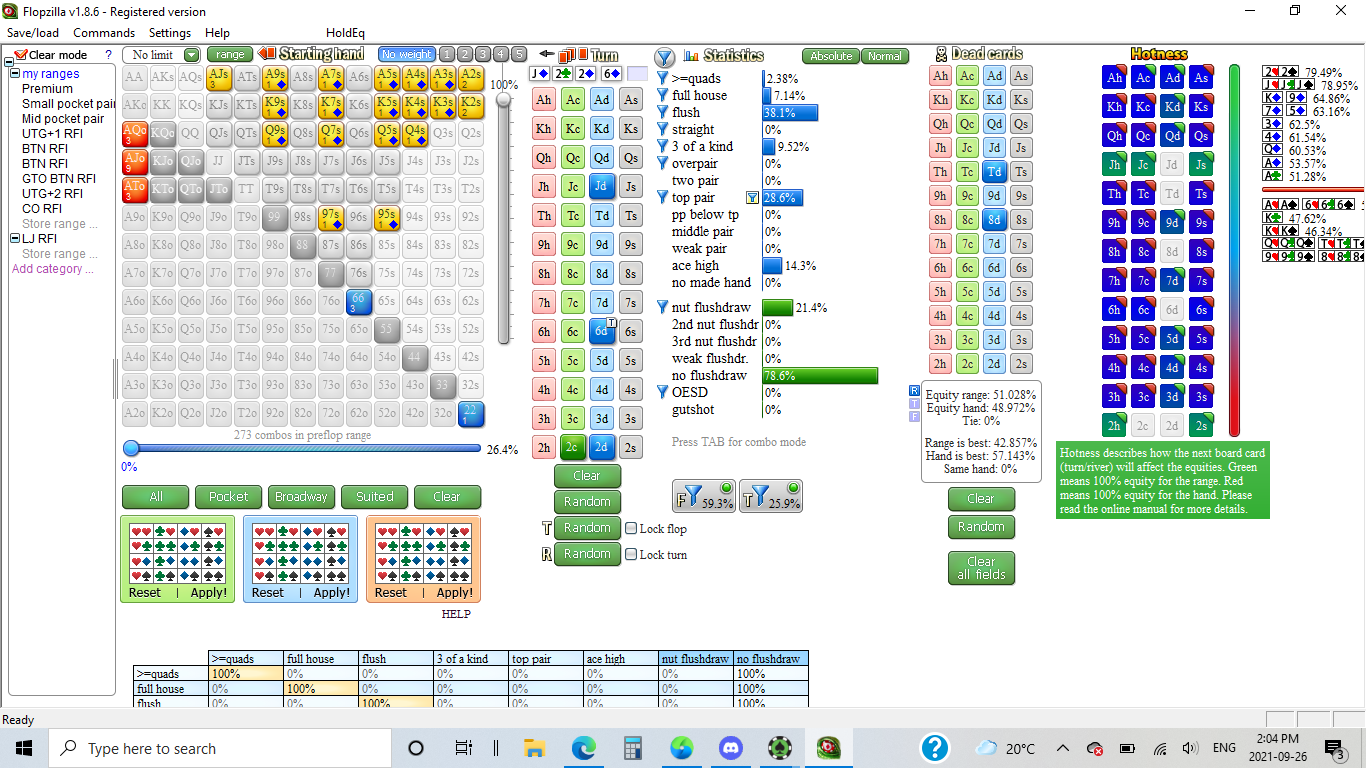Viewport: 1366px width, 768px height.
Task: Toggle the straight filter funnel icon
Action: [662, 129]
